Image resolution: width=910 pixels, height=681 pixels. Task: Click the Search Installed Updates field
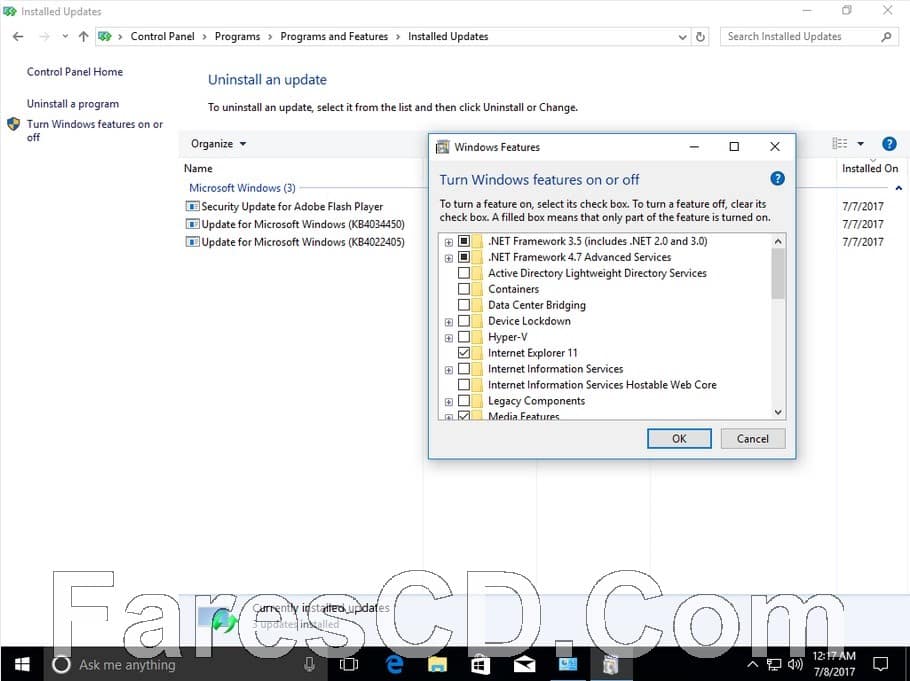click(x=809, y=37)
